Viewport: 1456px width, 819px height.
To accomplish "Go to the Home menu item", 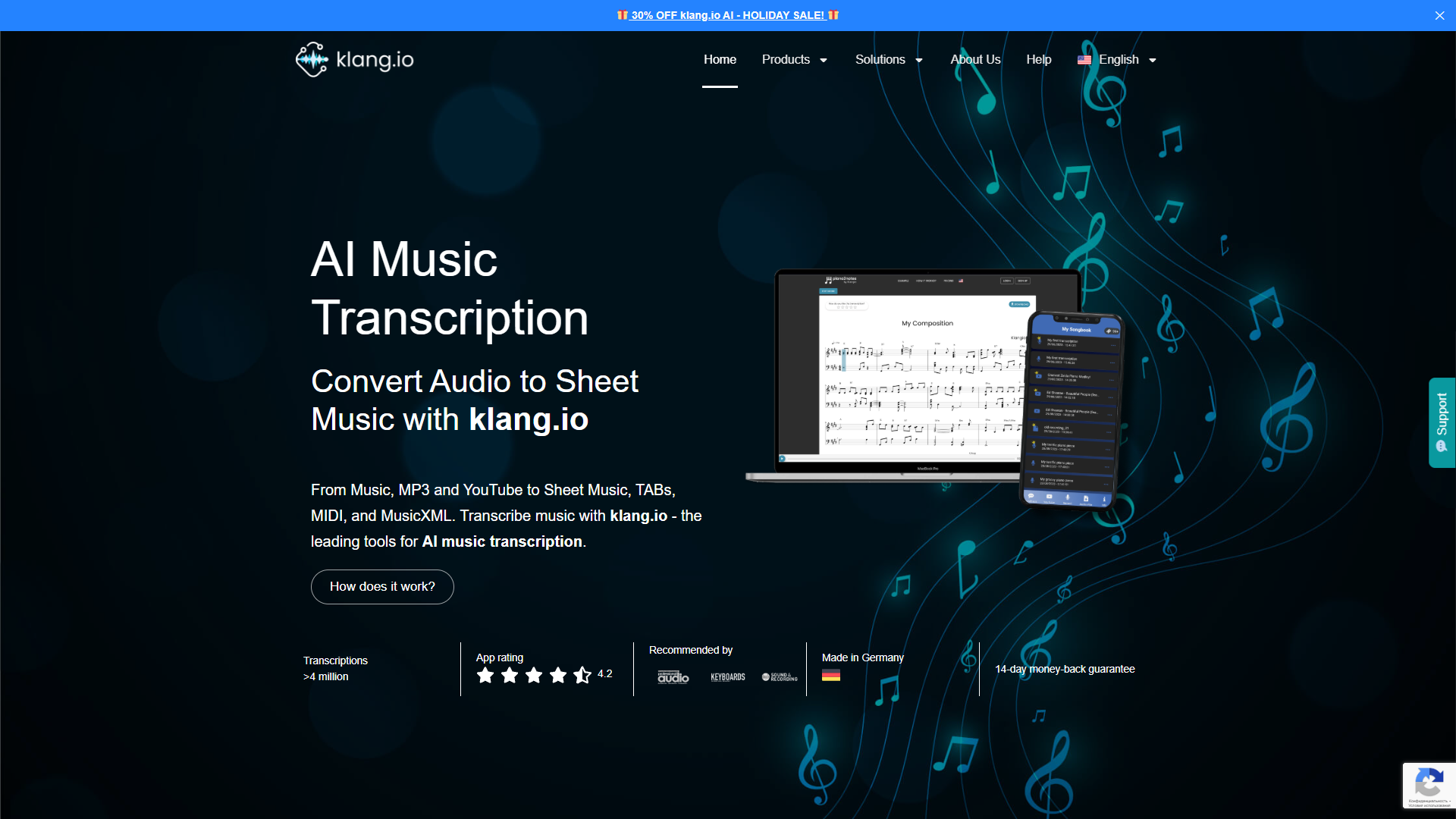I will 720,59.
